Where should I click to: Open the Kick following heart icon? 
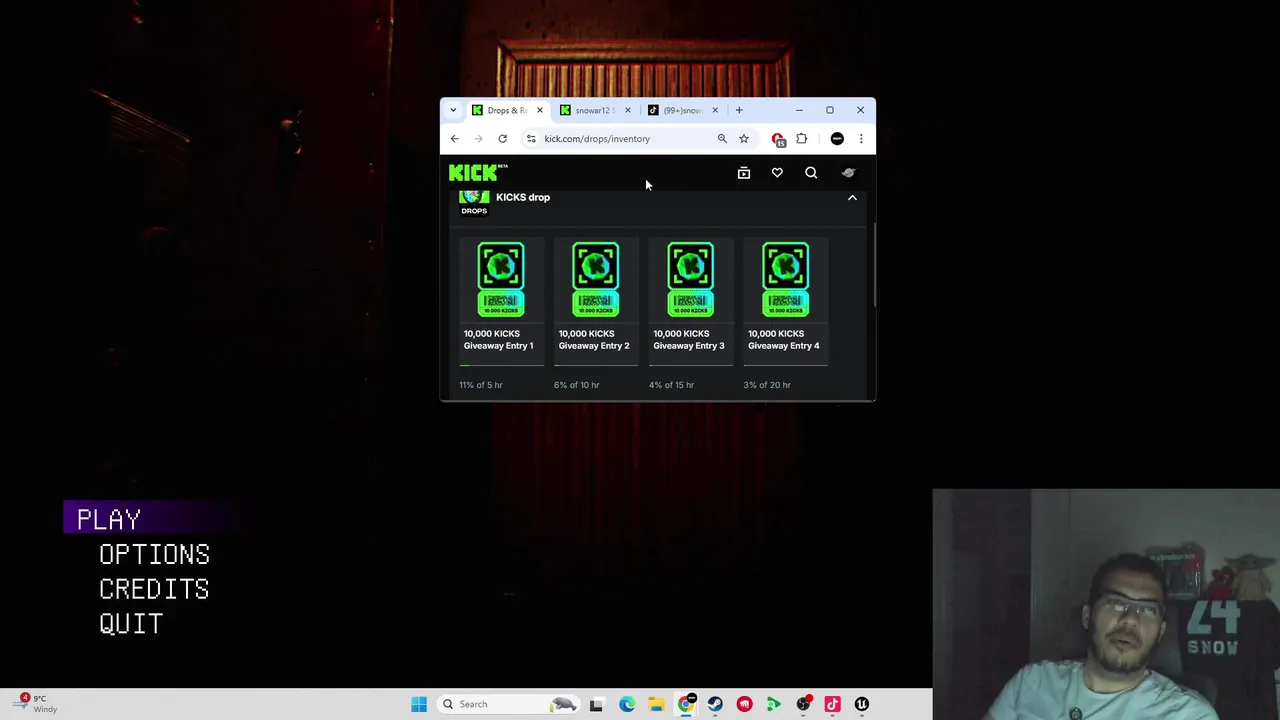pos(777,173)
